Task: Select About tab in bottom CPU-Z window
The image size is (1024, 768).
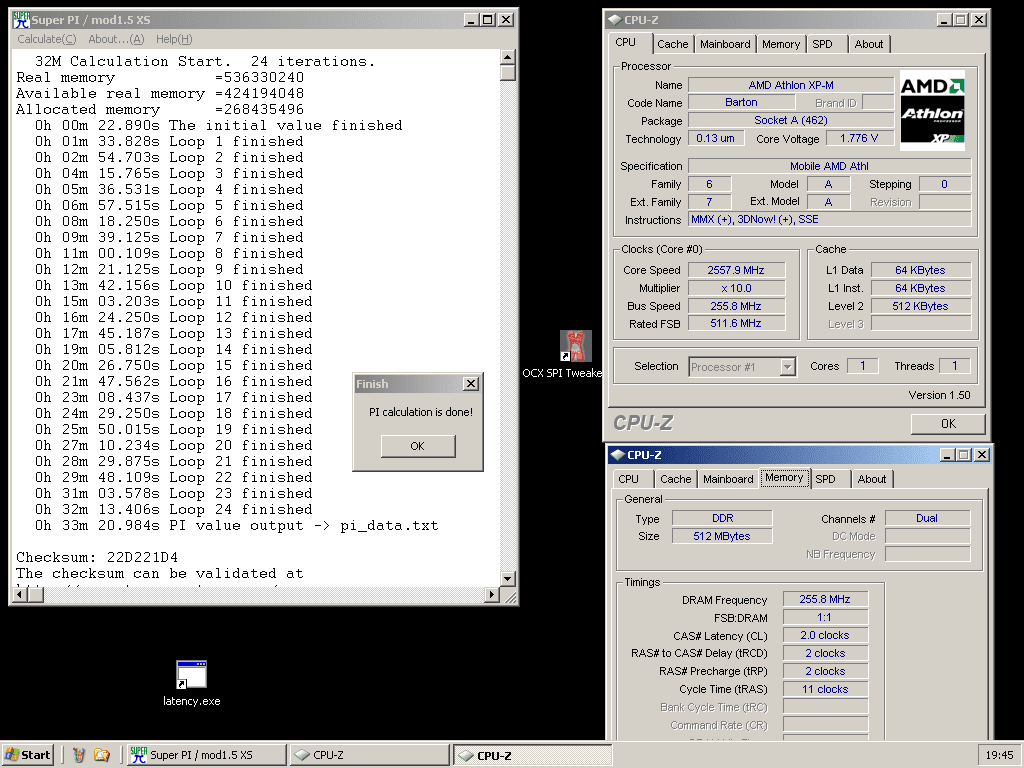Action: coord(872,479)
